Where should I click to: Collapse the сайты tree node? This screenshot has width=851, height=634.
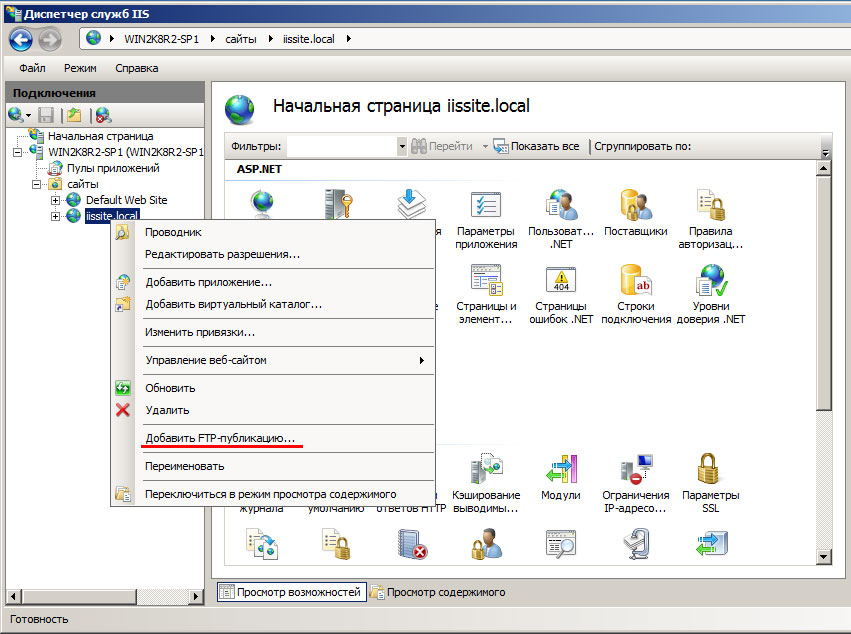pyautogui.click(x=37, y=184)
